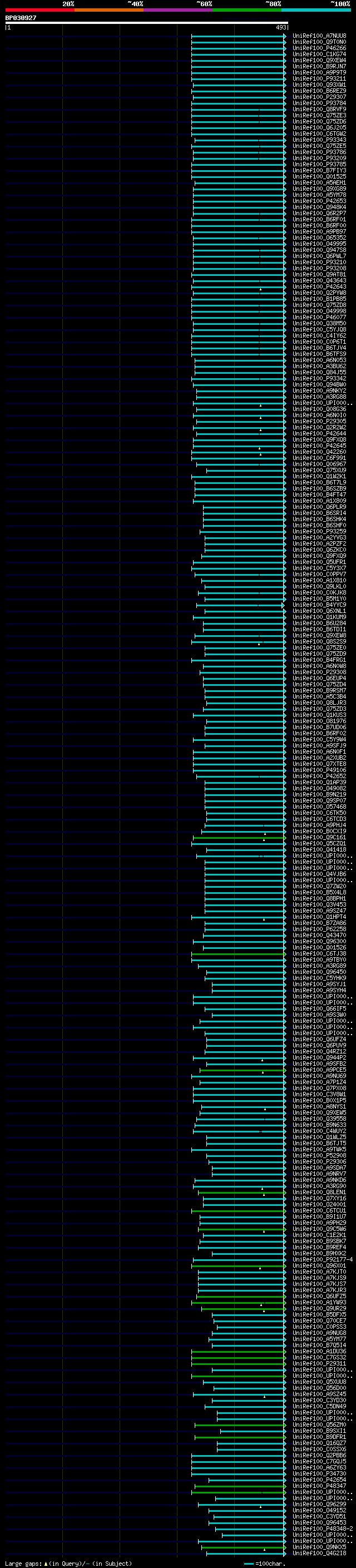
Task: Select the UniRef100_B1PB85 label
Action: click(x=319, y=299)
